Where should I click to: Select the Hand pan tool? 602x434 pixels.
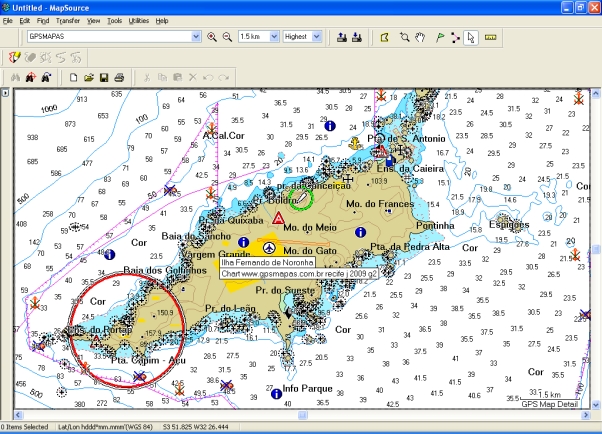click(x=421, y=37)
